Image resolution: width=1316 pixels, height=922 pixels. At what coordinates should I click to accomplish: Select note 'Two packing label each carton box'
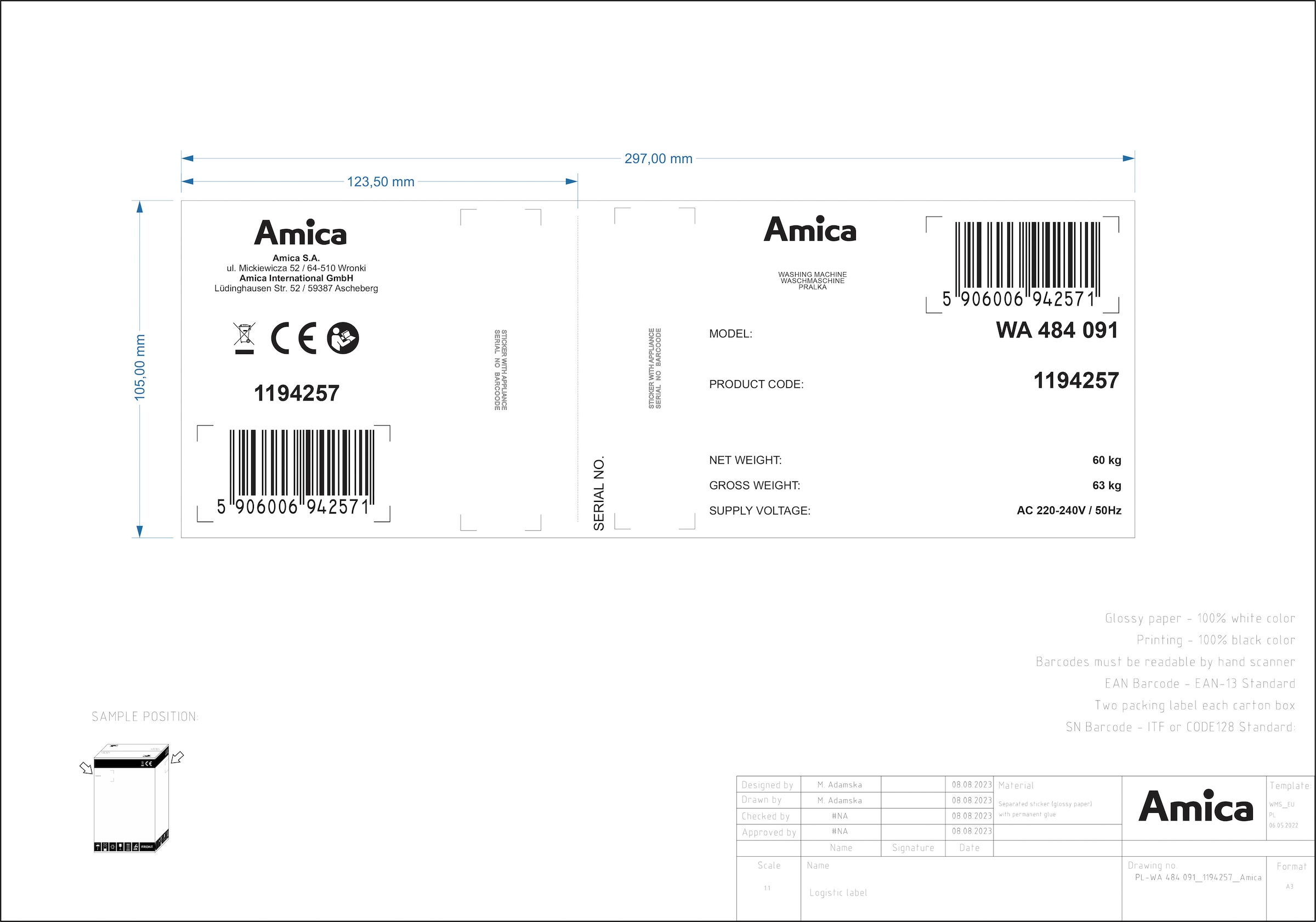(1194, 705)
